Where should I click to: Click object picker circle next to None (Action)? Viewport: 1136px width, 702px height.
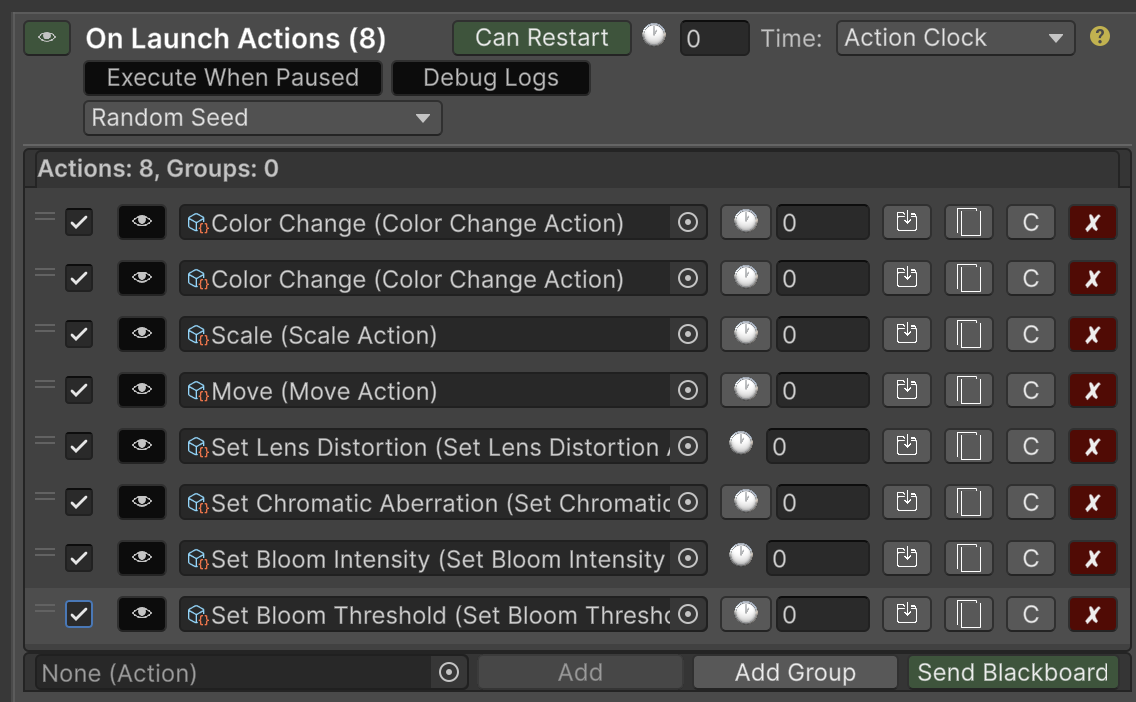pos(449,673)
